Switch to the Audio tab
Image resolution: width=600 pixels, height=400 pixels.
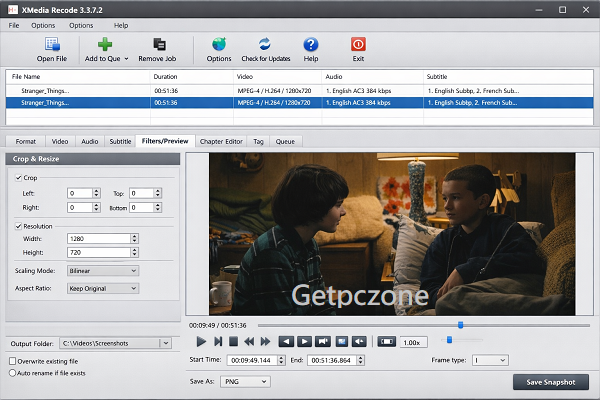coord(90,141)
